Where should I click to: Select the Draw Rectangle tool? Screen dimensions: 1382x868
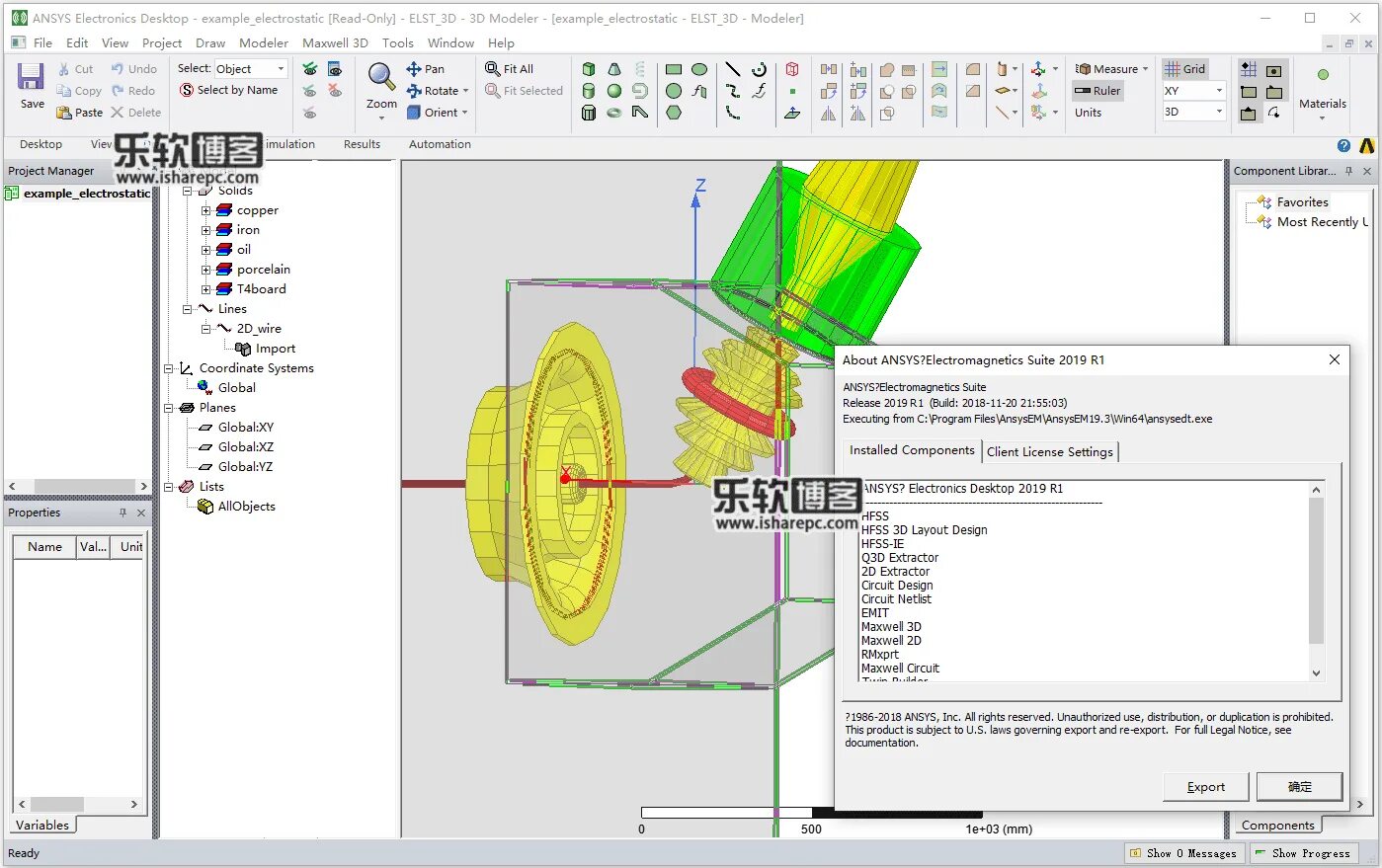[x=674, y=69]
